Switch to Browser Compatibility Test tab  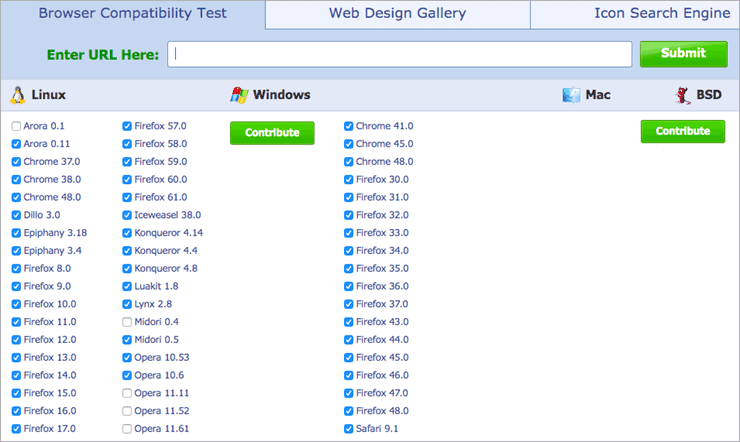(x=132, y=14)
